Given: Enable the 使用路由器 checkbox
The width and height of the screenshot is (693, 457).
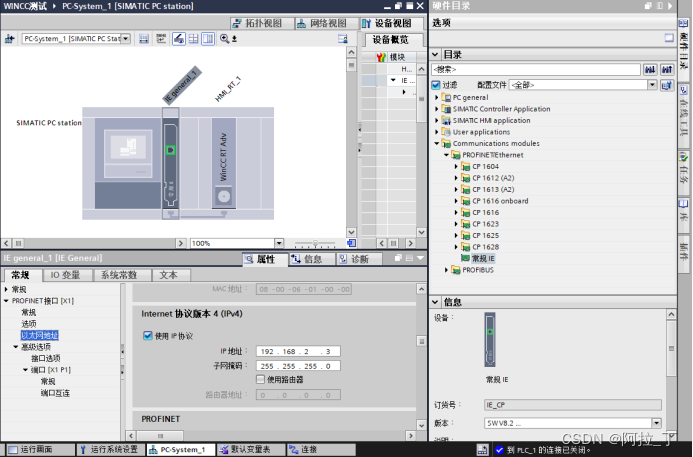Looking at the screenshot, I should (261, 379).
